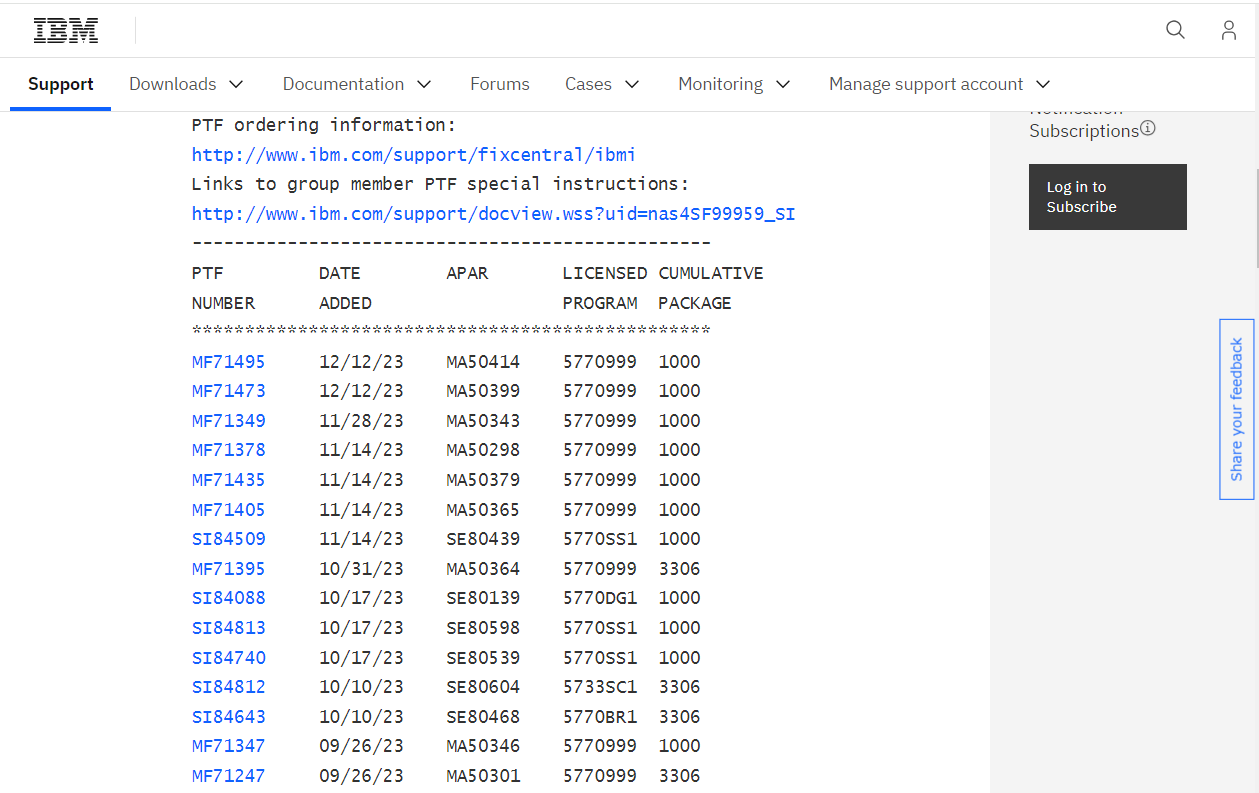The height and width of the screenshot is (793, 1259).
Task: Click APAR value MA50379
Action: (483, 480)
